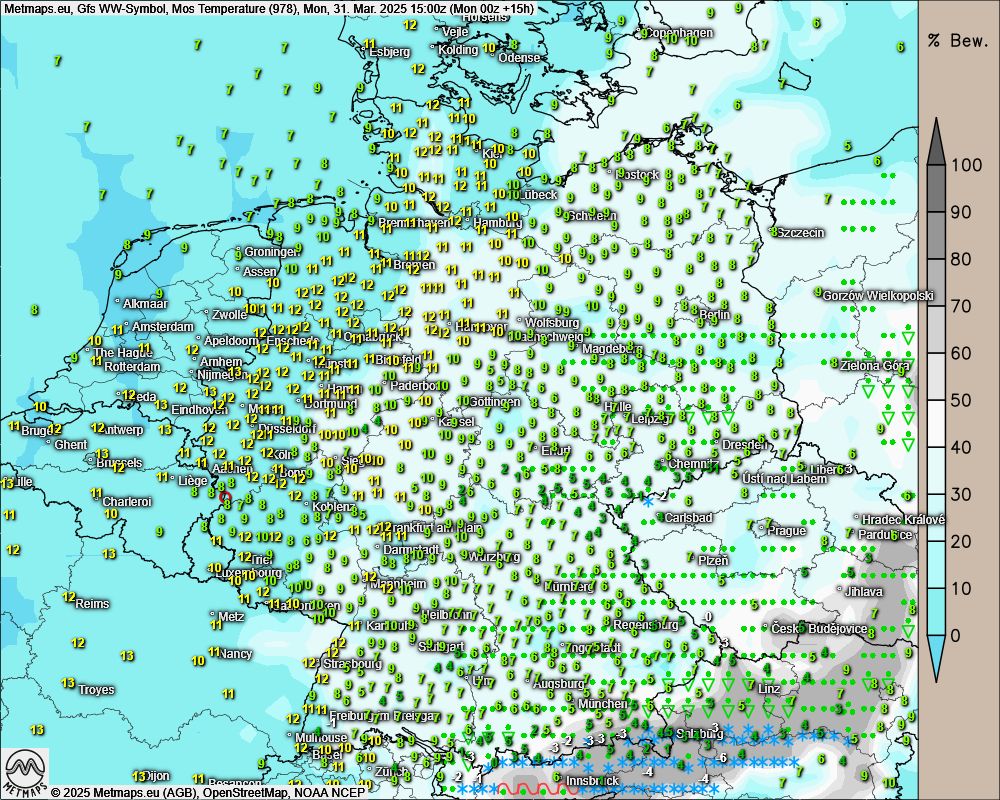
Task: Click the green triangle symbol right of České Budějovice
Action: (x=907, y=630)
